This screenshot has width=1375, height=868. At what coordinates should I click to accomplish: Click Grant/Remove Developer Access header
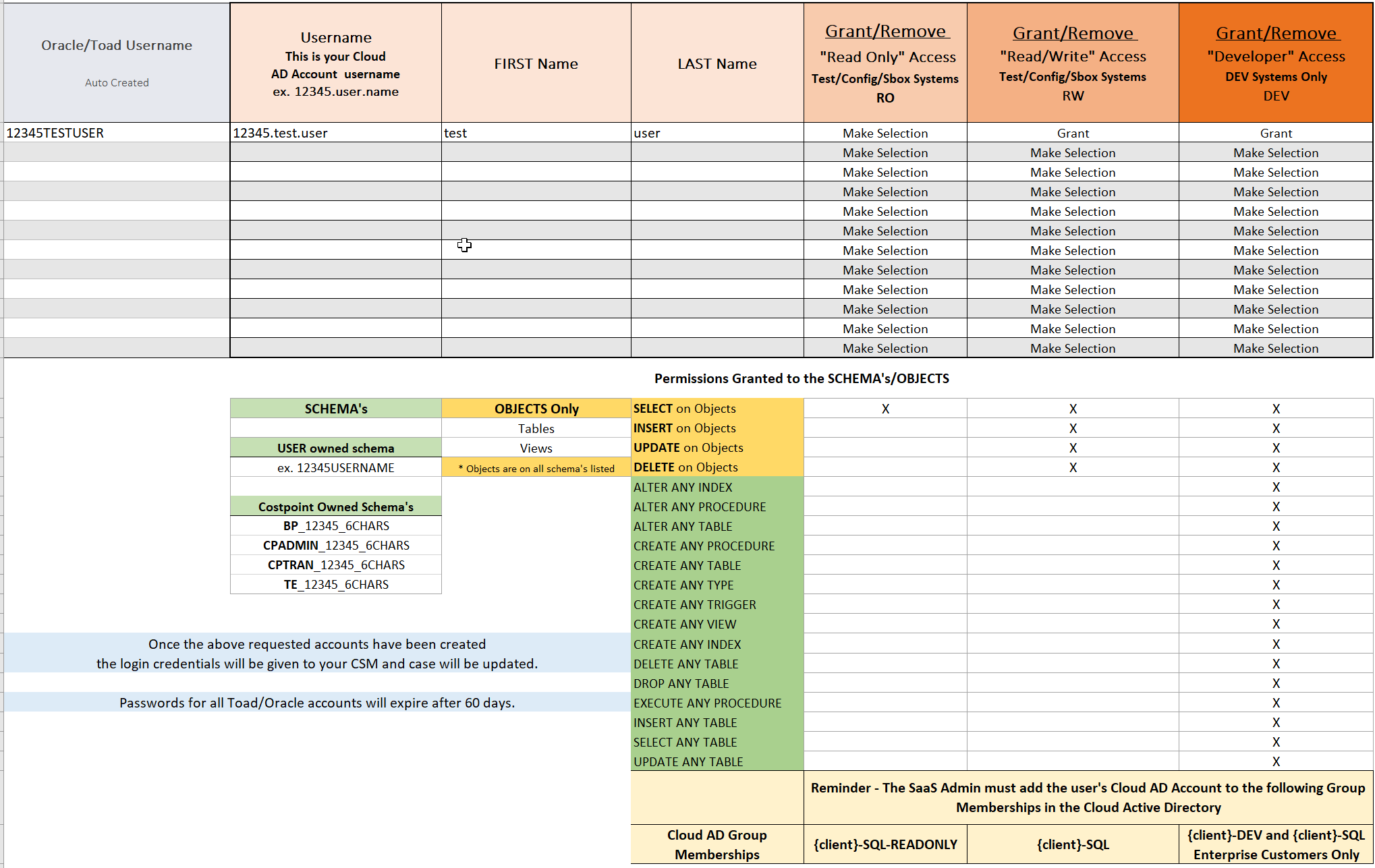click(x=1275, y=63)
